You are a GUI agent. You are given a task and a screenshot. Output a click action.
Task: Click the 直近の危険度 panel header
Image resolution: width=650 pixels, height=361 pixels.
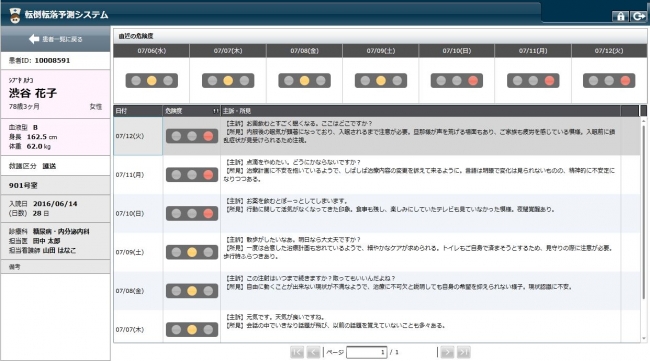pyautogui.click(x=380, y=36)
